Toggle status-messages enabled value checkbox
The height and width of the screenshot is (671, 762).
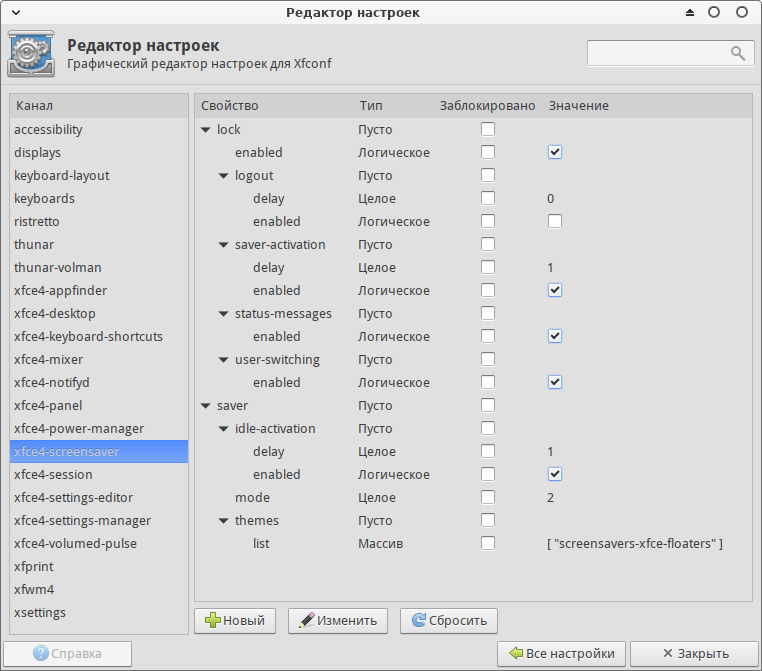click(x=554, y=336)
